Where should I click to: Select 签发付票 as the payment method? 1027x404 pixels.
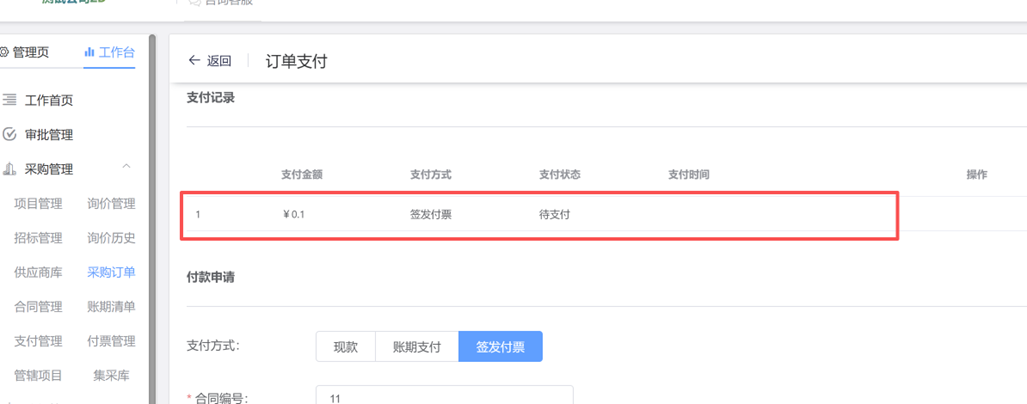500,347
